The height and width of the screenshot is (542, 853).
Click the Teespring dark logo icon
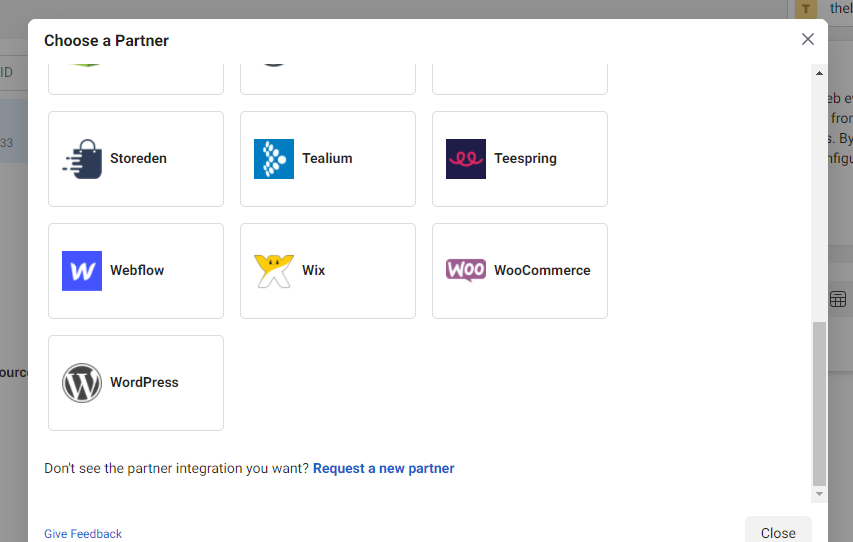tap(466, 159)
